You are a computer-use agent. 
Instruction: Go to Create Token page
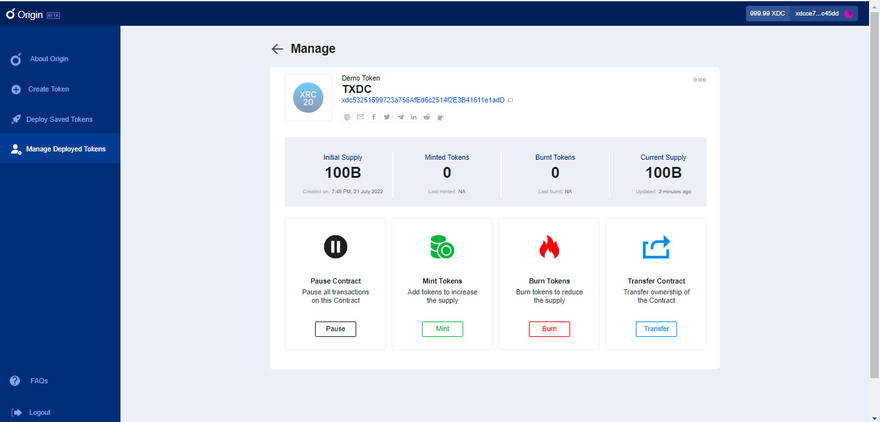pos(48,89)
